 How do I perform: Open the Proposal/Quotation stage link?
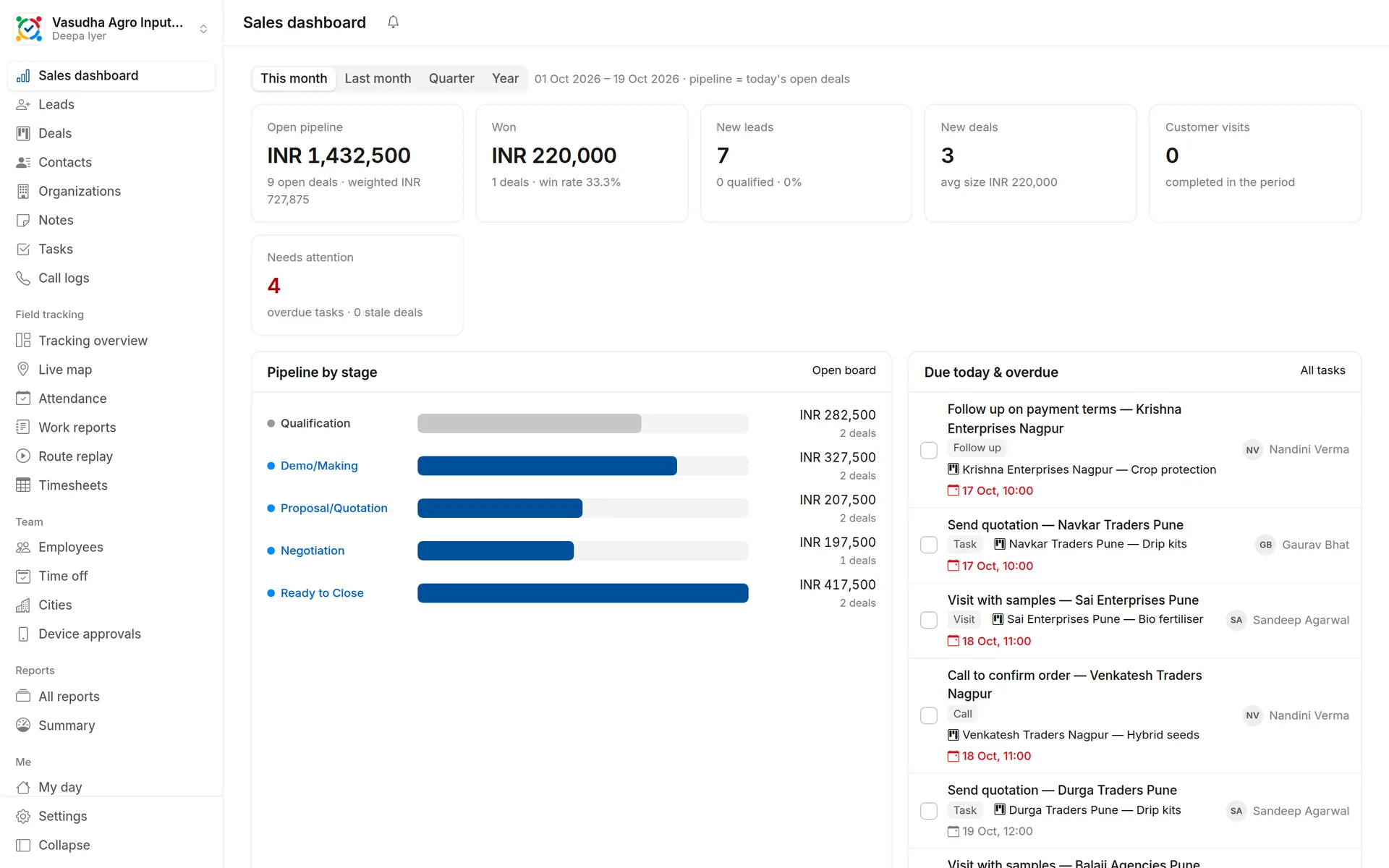(334, 508)
